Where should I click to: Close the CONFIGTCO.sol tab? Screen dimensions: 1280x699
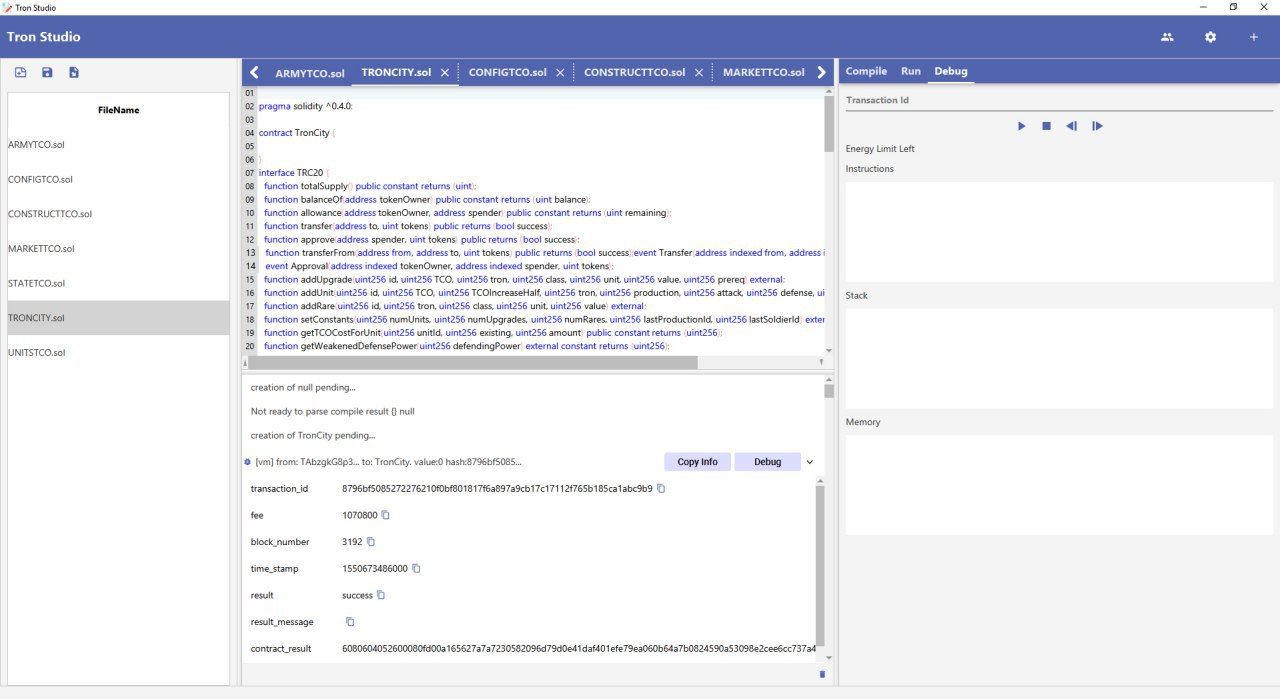[560, 73]
